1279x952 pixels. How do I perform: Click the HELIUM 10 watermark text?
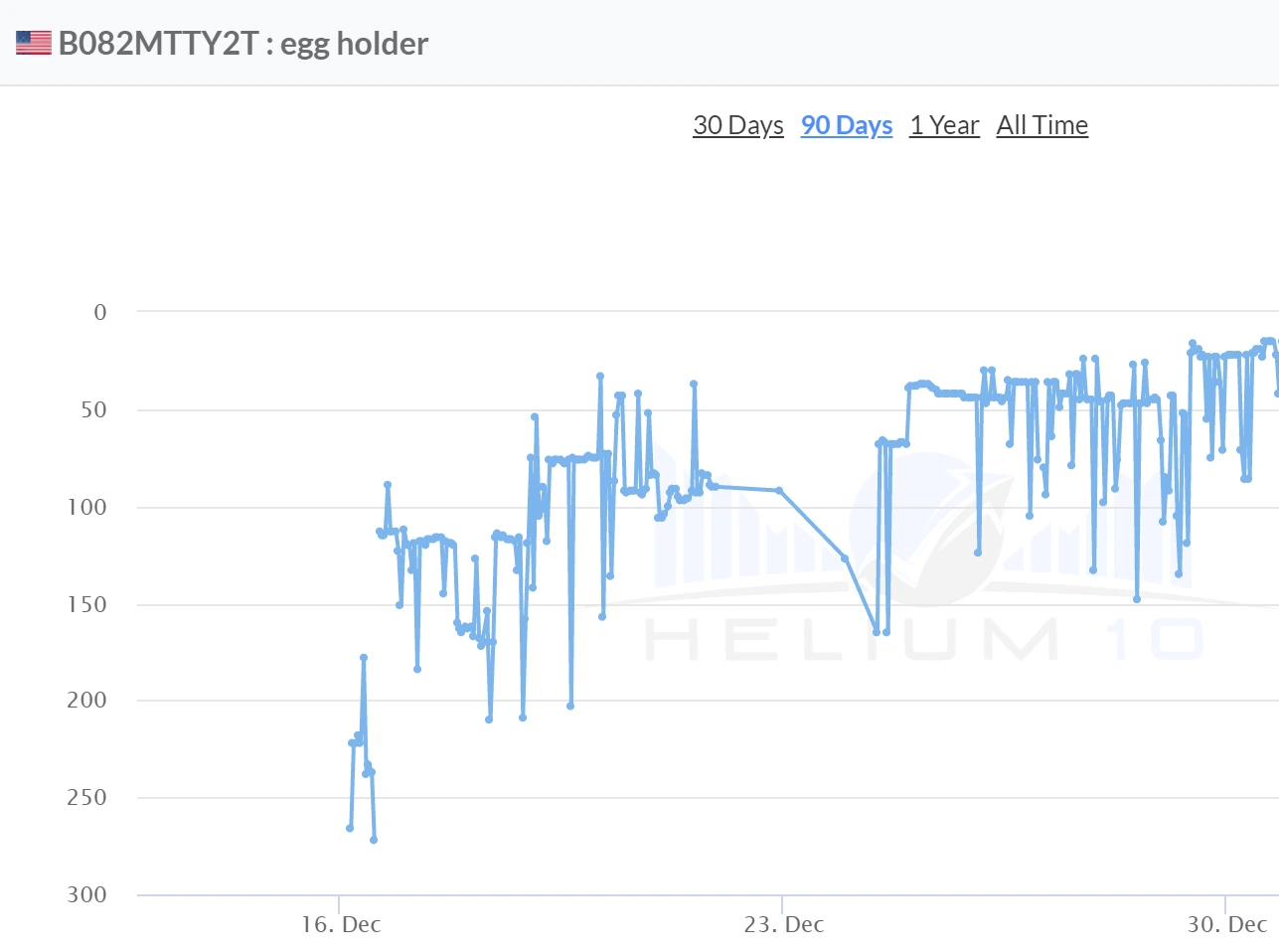pyautogui.click(x=924, y=639)
